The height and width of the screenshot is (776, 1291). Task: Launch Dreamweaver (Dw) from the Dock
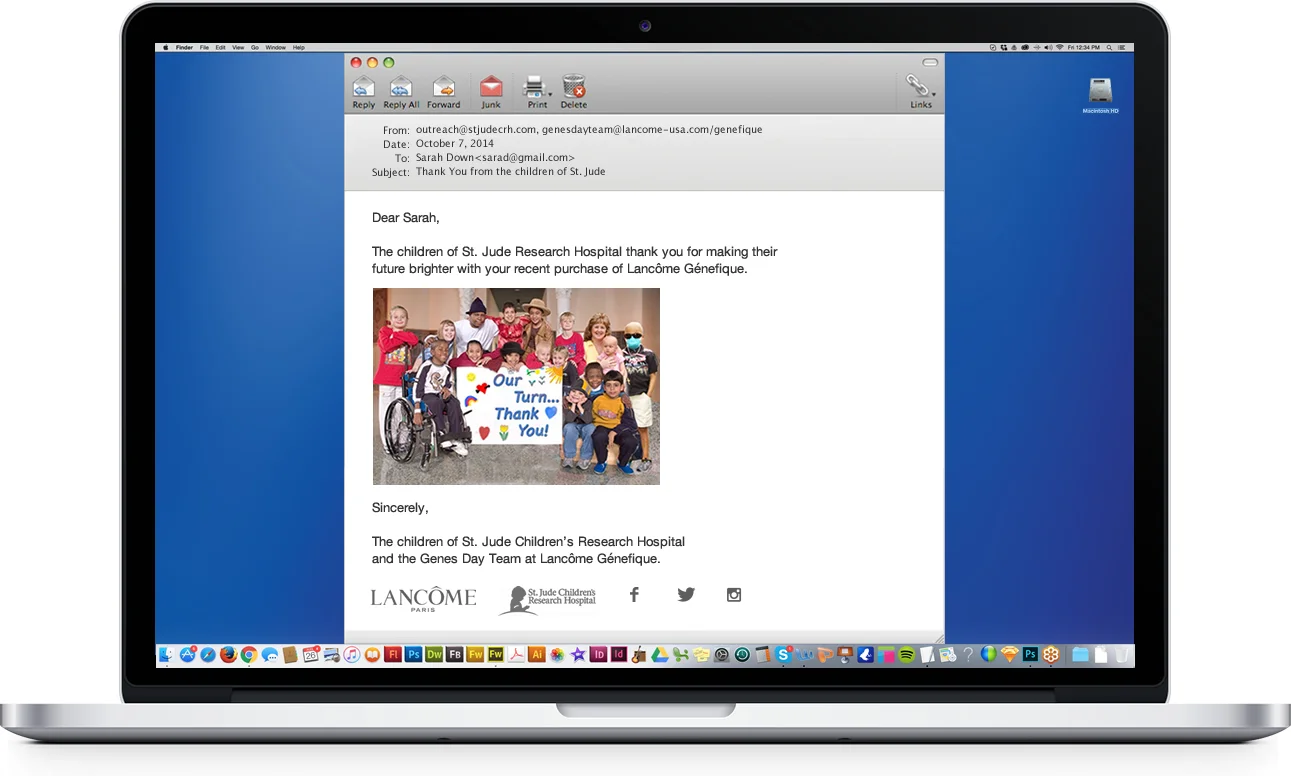(x=434, y=654)
